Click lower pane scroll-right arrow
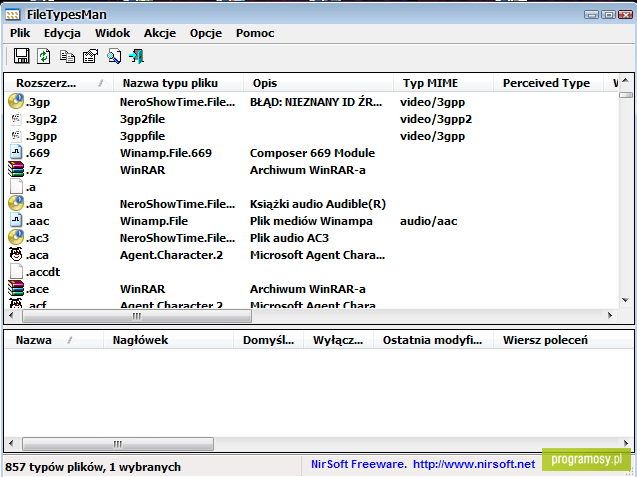 (x=626, y=443)
